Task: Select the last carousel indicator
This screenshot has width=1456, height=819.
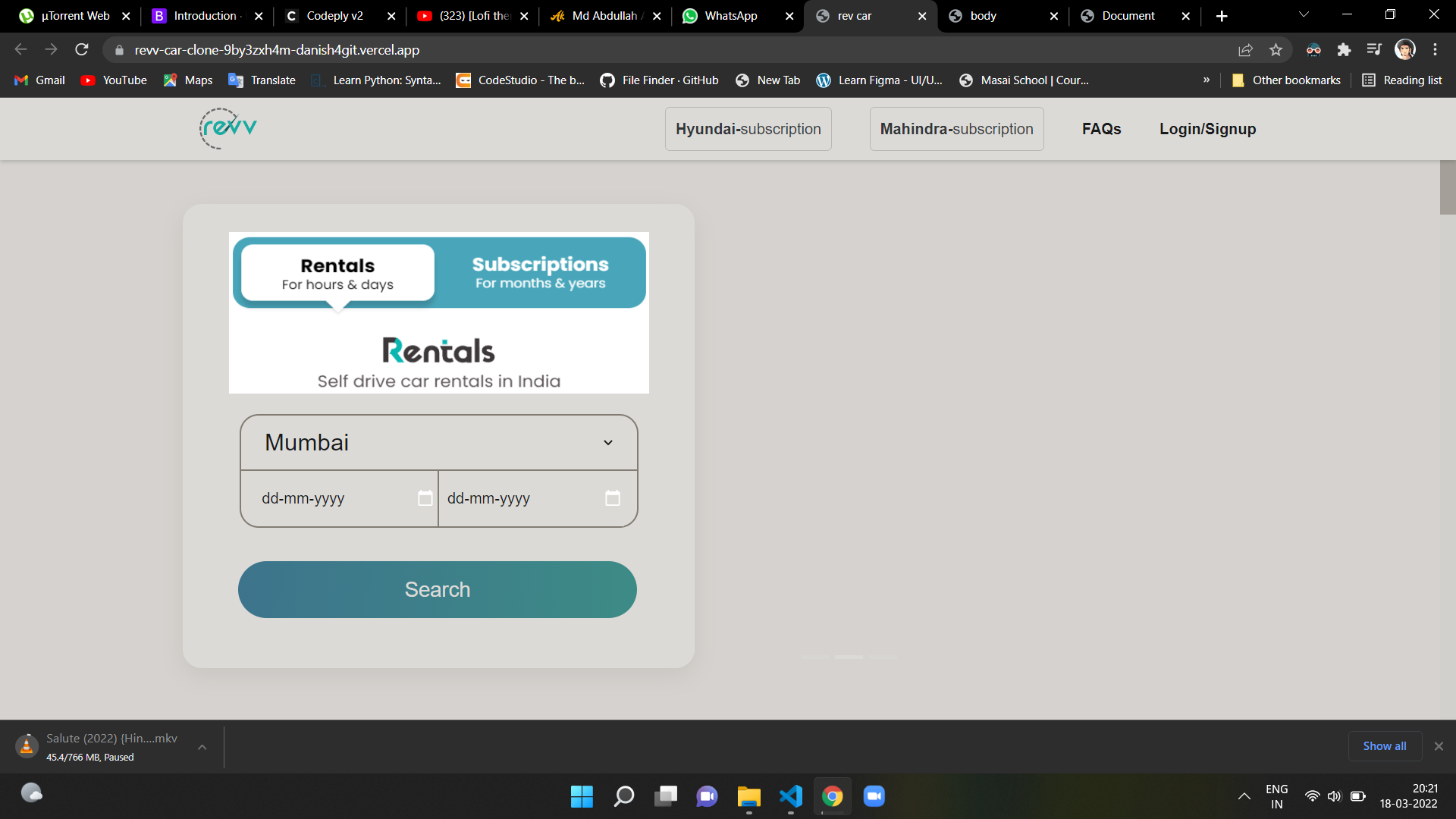Action: 883,657
